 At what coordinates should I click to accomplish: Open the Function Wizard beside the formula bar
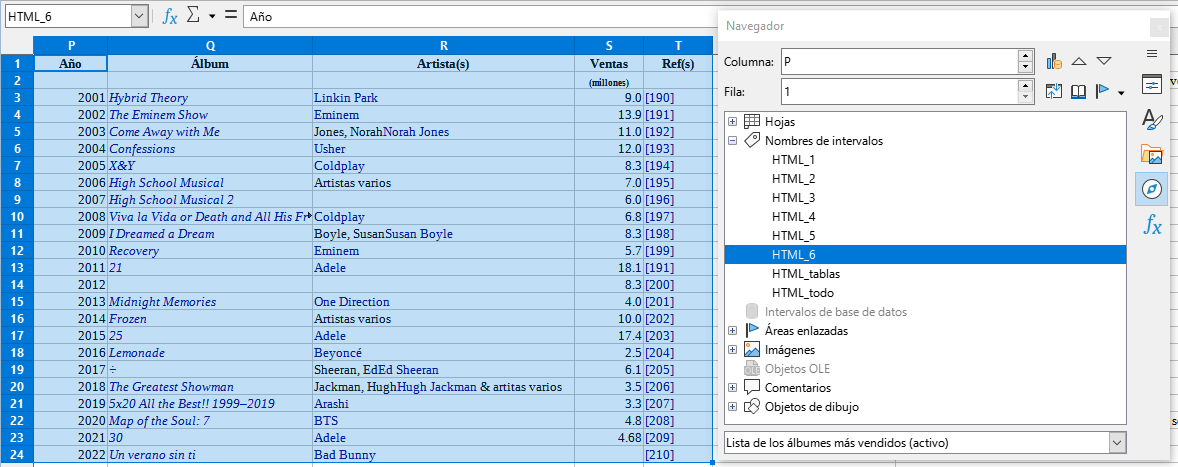pyautogui.click(x=170, y=16)
